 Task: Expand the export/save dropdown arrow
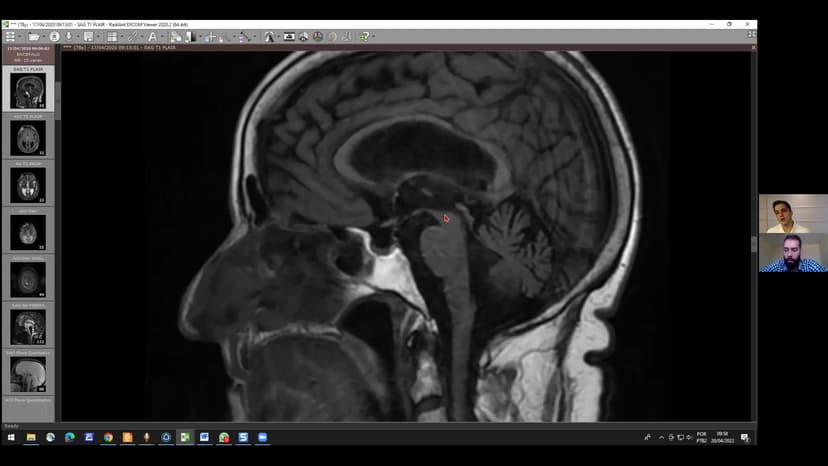point(98,36)
